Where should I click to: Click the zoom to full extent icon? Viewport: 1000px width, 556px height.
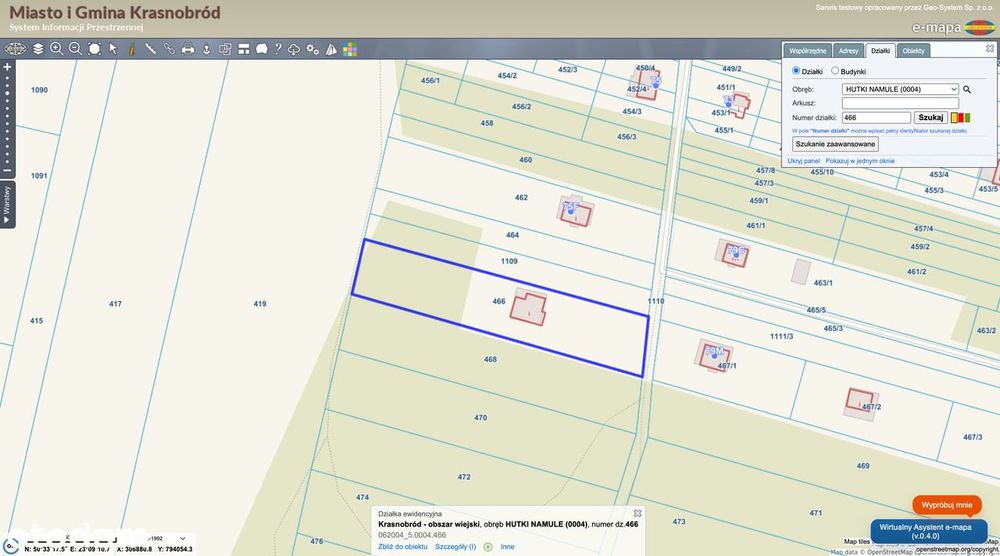click(x=94, y=49)
